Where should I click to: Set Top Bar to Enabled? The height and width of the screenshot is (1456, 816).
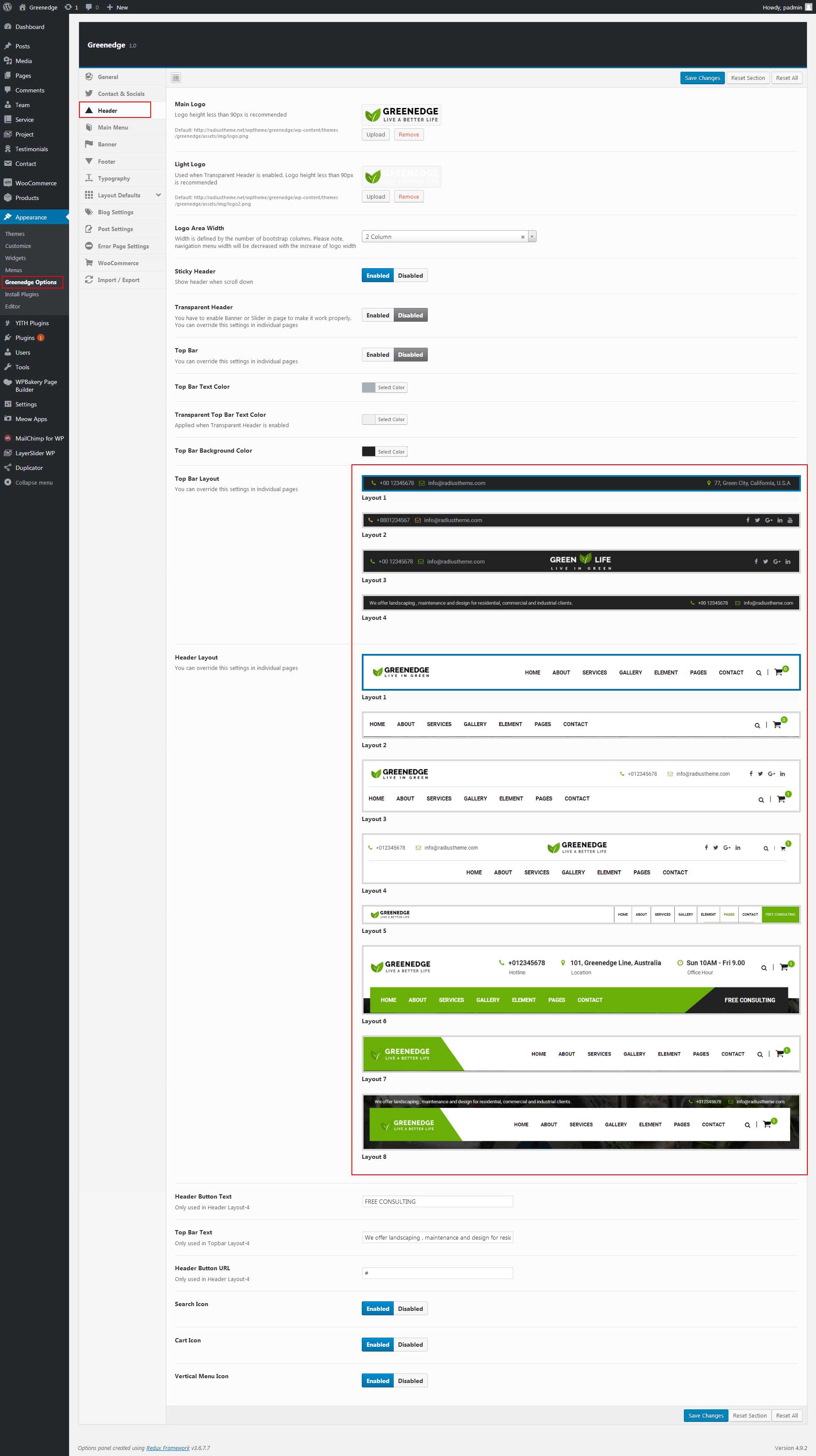point(377,355)
